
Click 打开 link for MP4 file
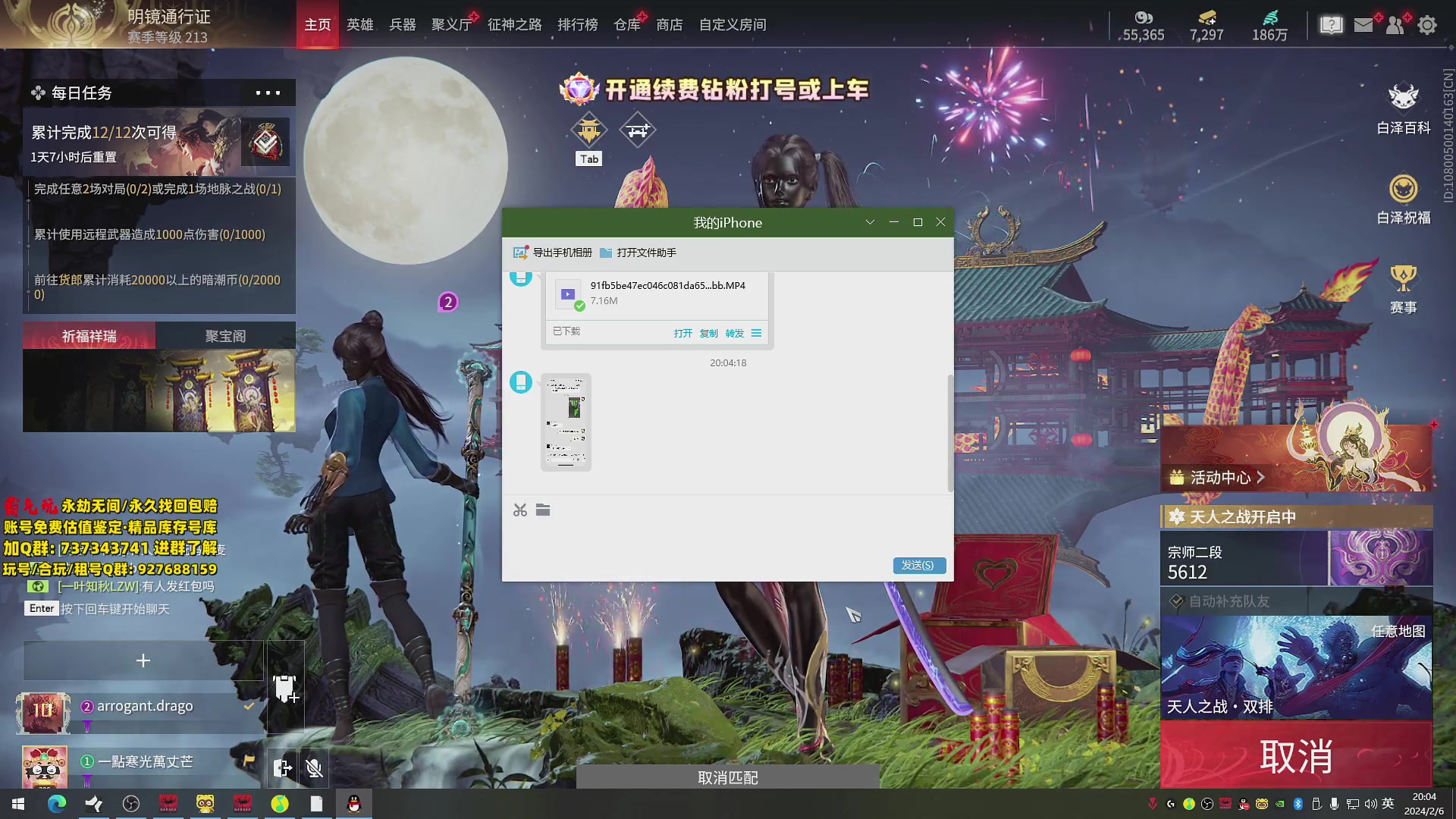[x=683, y=333]
